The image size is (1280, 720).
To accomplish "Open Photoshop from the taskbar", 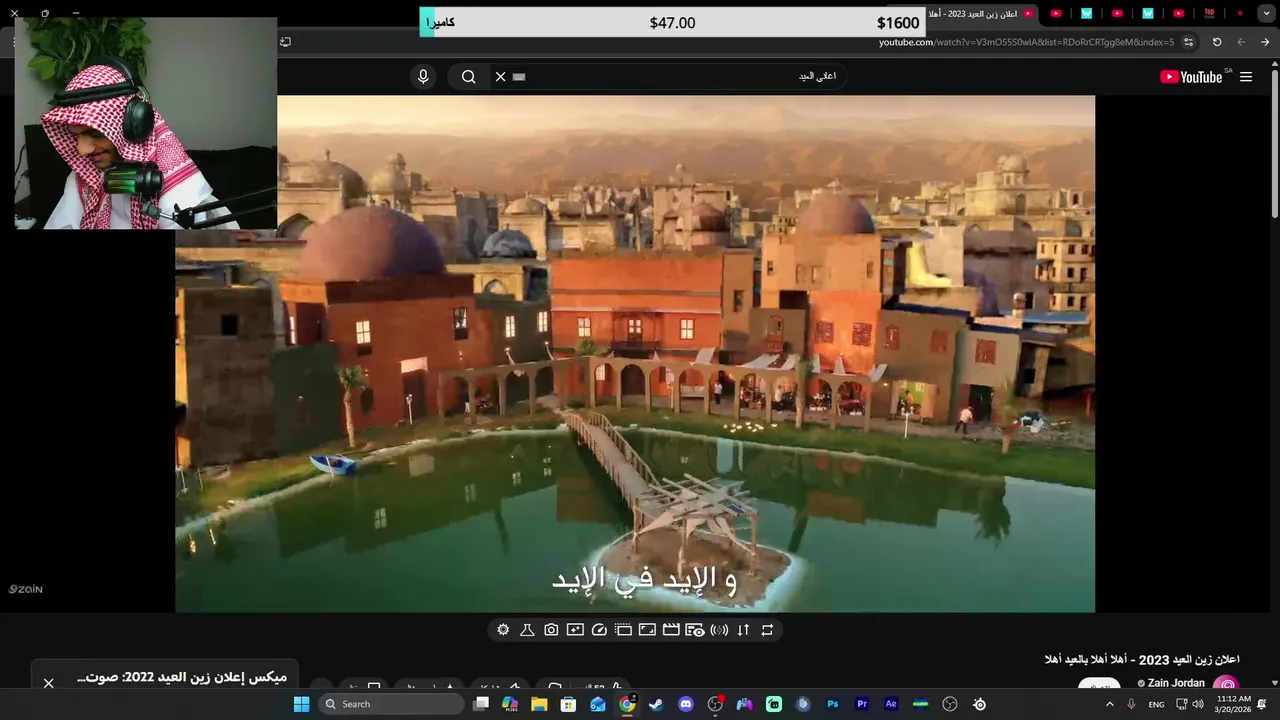I will (833, 704).
